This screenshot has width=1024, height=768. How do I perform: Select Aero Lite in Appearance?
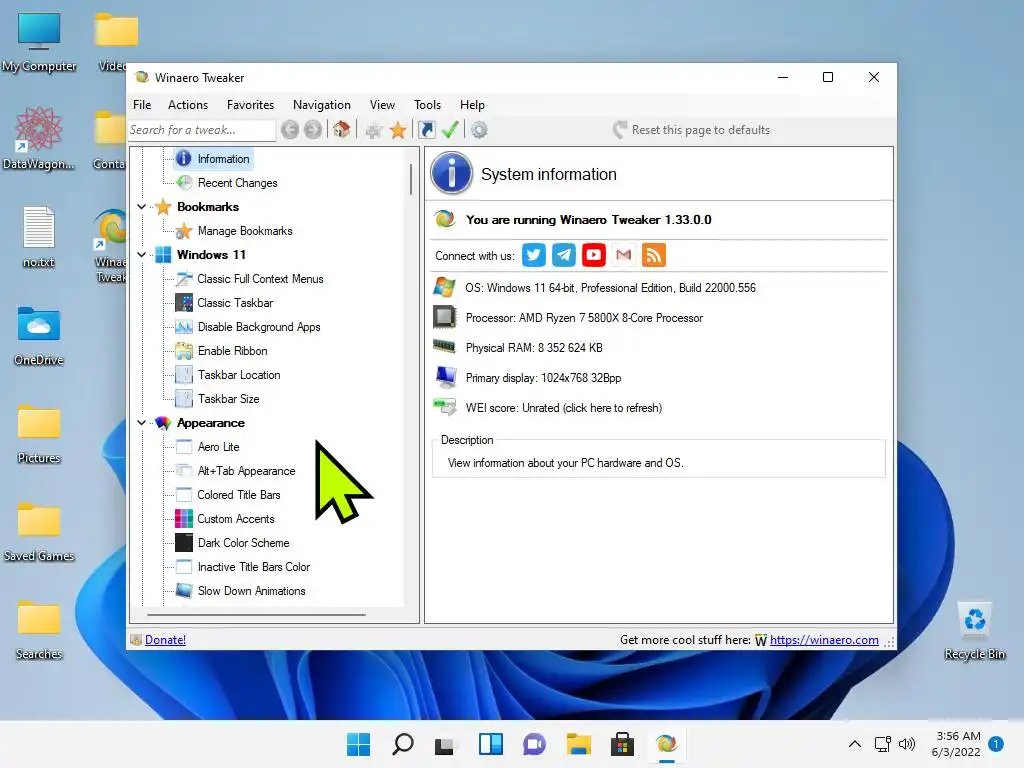[218, 447]
